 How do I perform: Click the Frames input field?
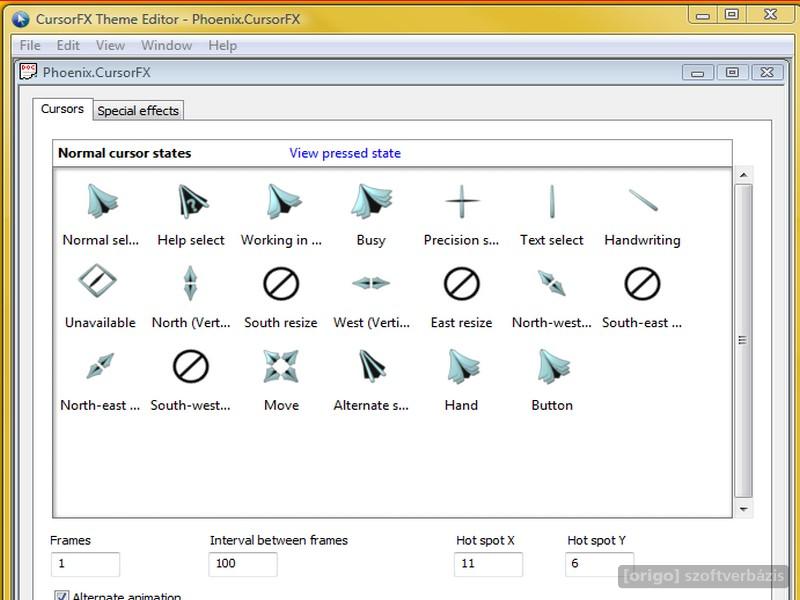(85, 564)
